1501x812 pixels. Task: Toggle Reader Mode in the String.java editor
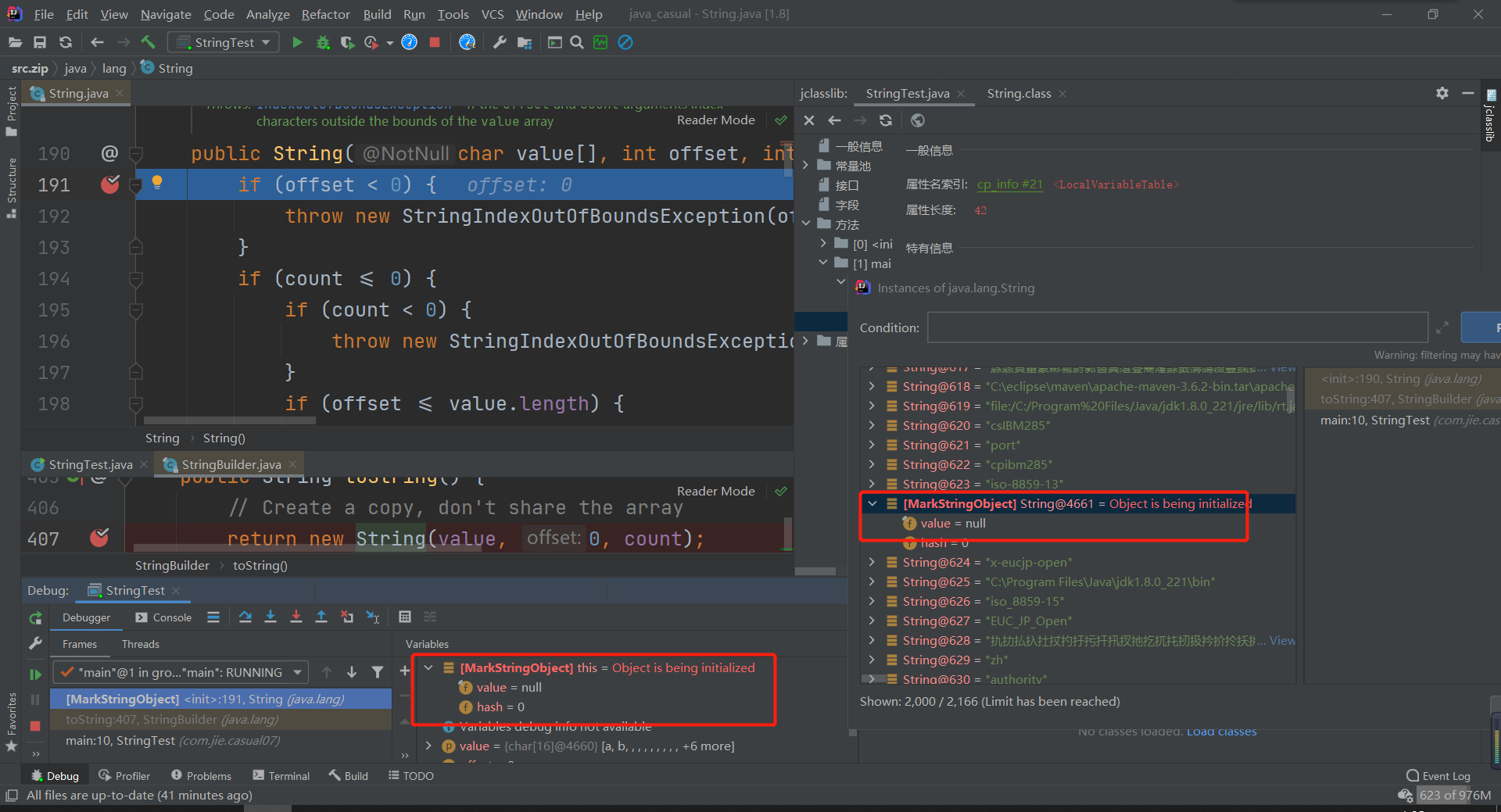[716, 120]
